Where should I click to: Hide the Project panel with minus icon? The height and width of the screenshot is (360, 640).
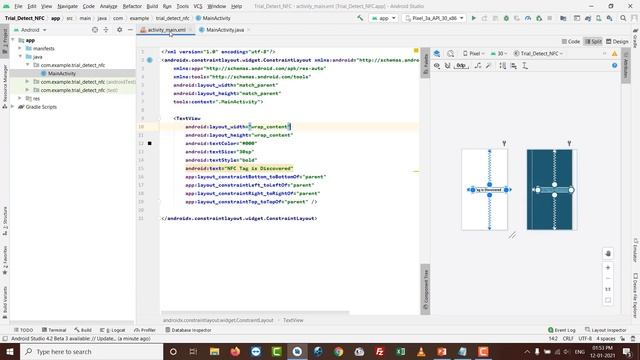[130, 30]
